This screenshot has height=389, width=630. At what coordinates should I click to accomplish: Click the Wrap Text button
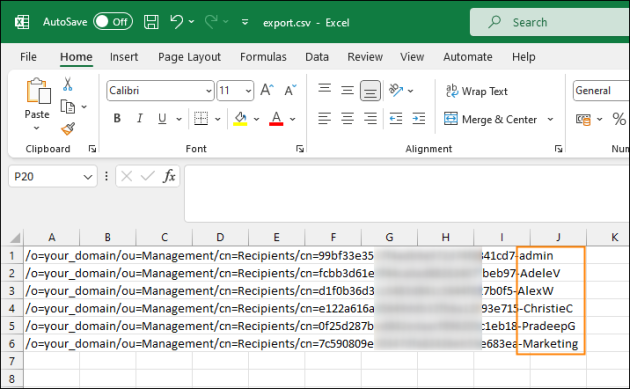coord(477,91)
